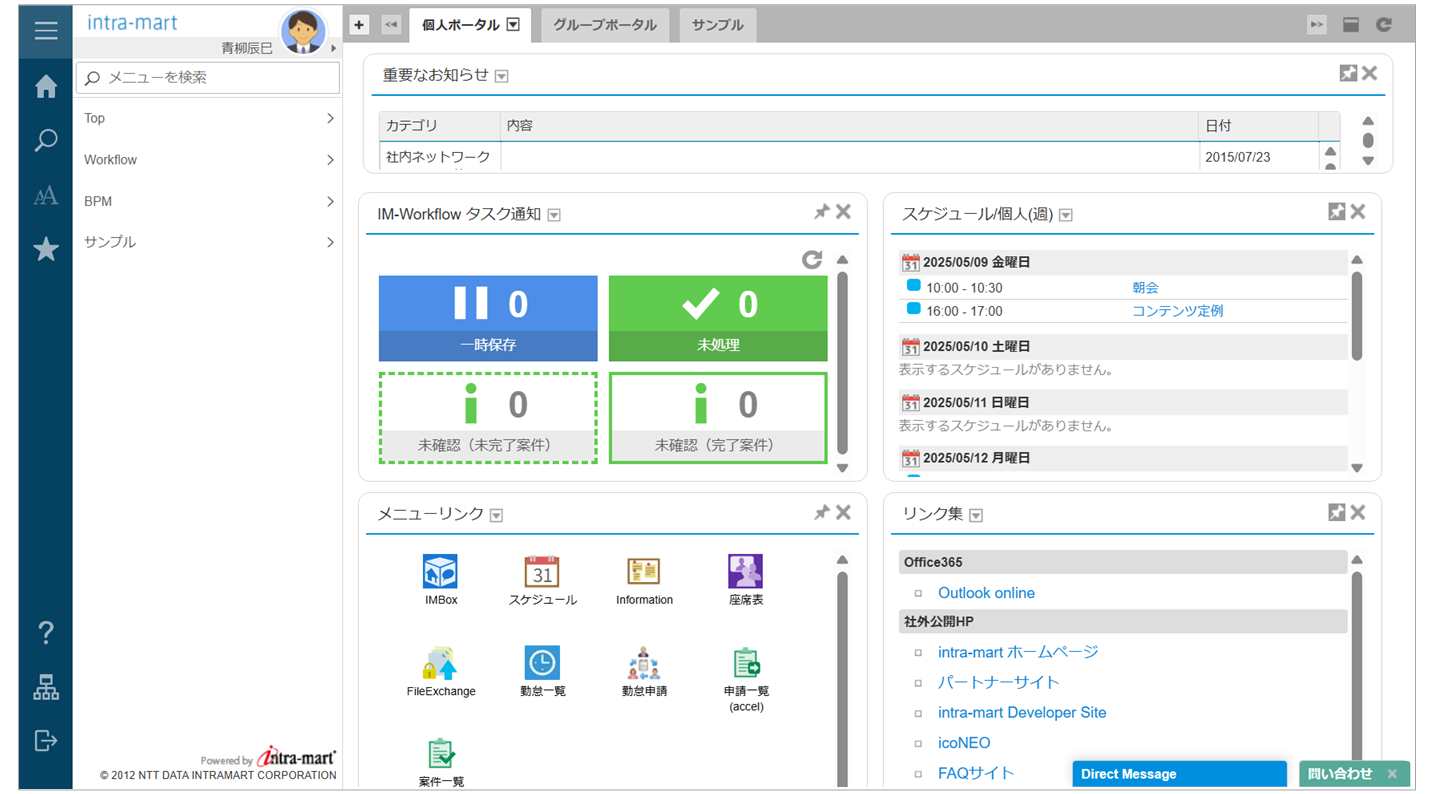Open the 朝会 schedule entry
This screenshot has height=794, width=1436.
point(1145,287)
